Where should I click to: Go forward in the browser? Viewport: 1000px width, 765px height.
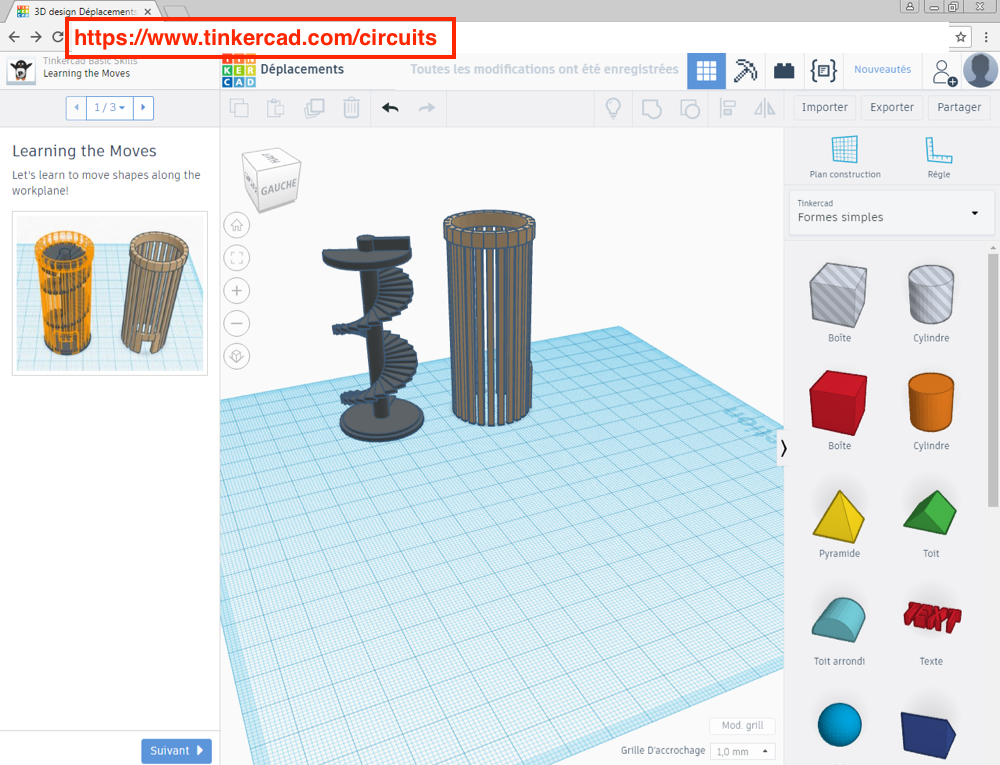(36, 37)
